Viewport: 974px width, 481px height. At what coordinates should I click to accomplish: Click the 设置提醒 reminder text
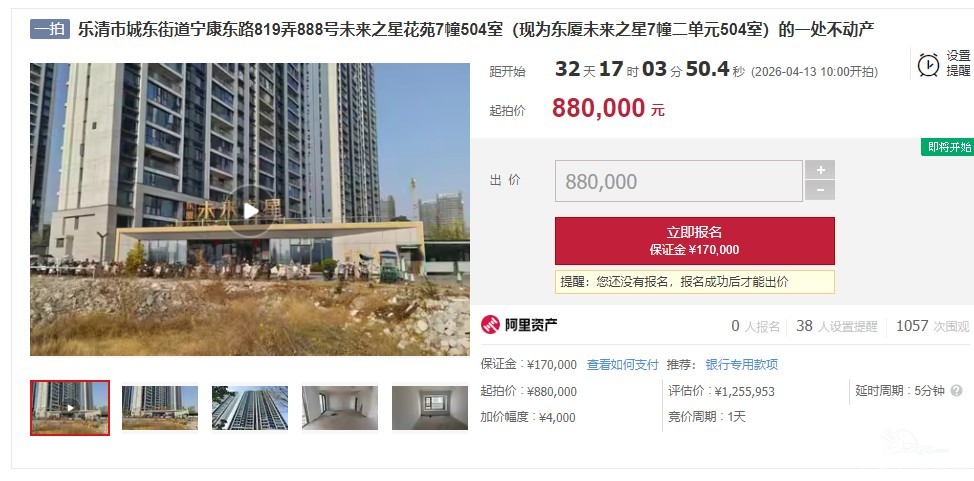958,63
